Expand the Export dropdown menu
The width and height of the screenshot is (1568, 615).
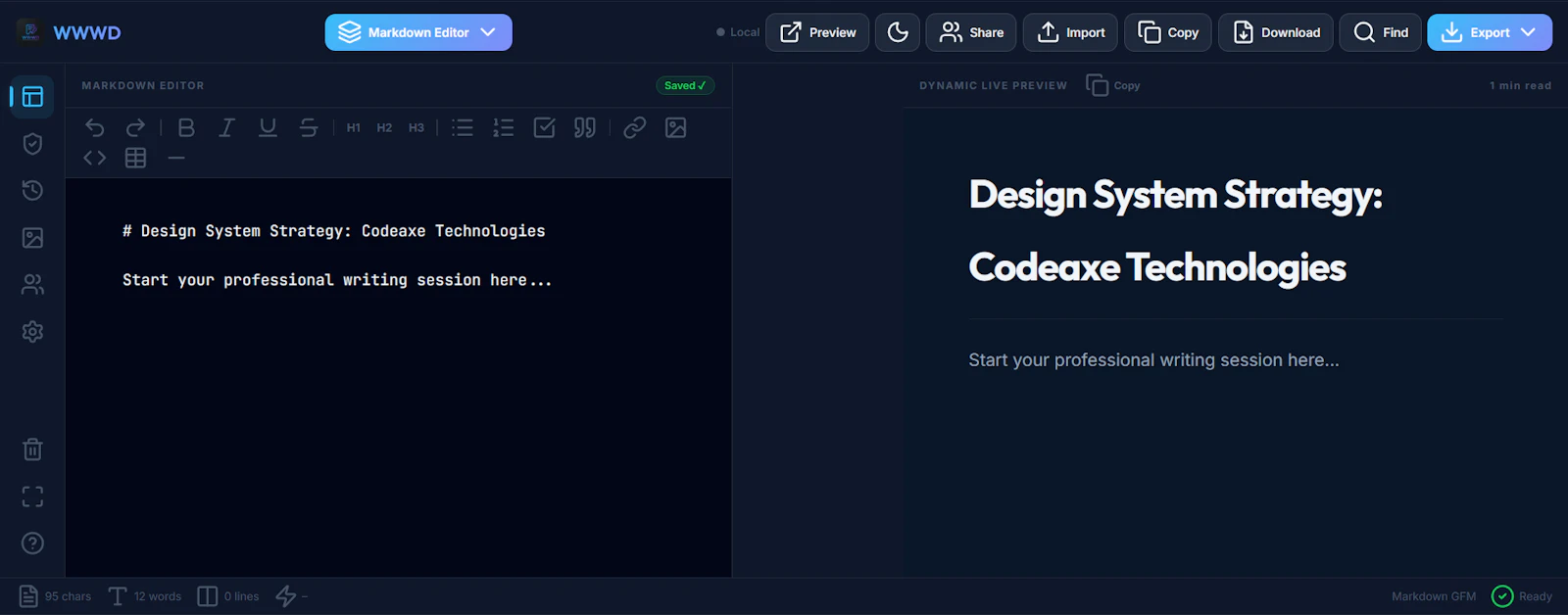(x=1490, y=32)
